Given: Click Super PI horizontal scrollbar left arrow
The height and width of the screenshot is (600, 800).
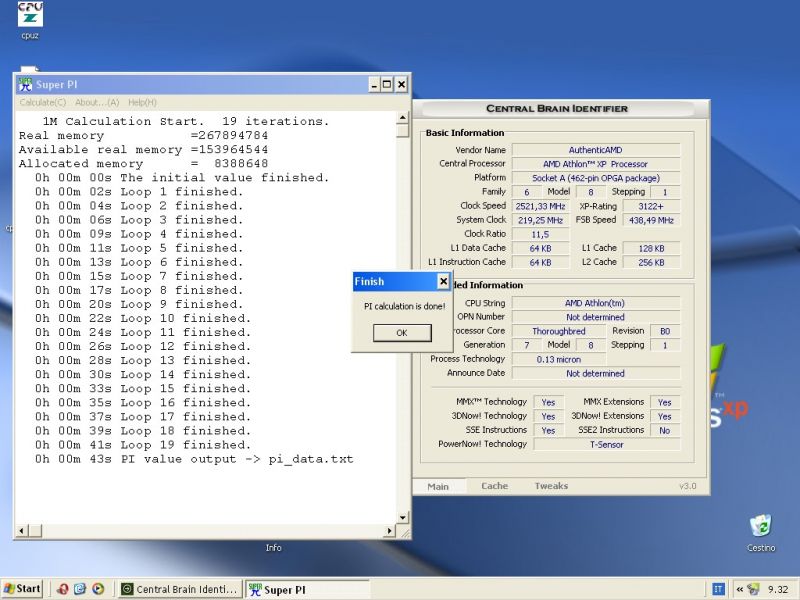Looking at the screenshot, I should coord(21,531).
